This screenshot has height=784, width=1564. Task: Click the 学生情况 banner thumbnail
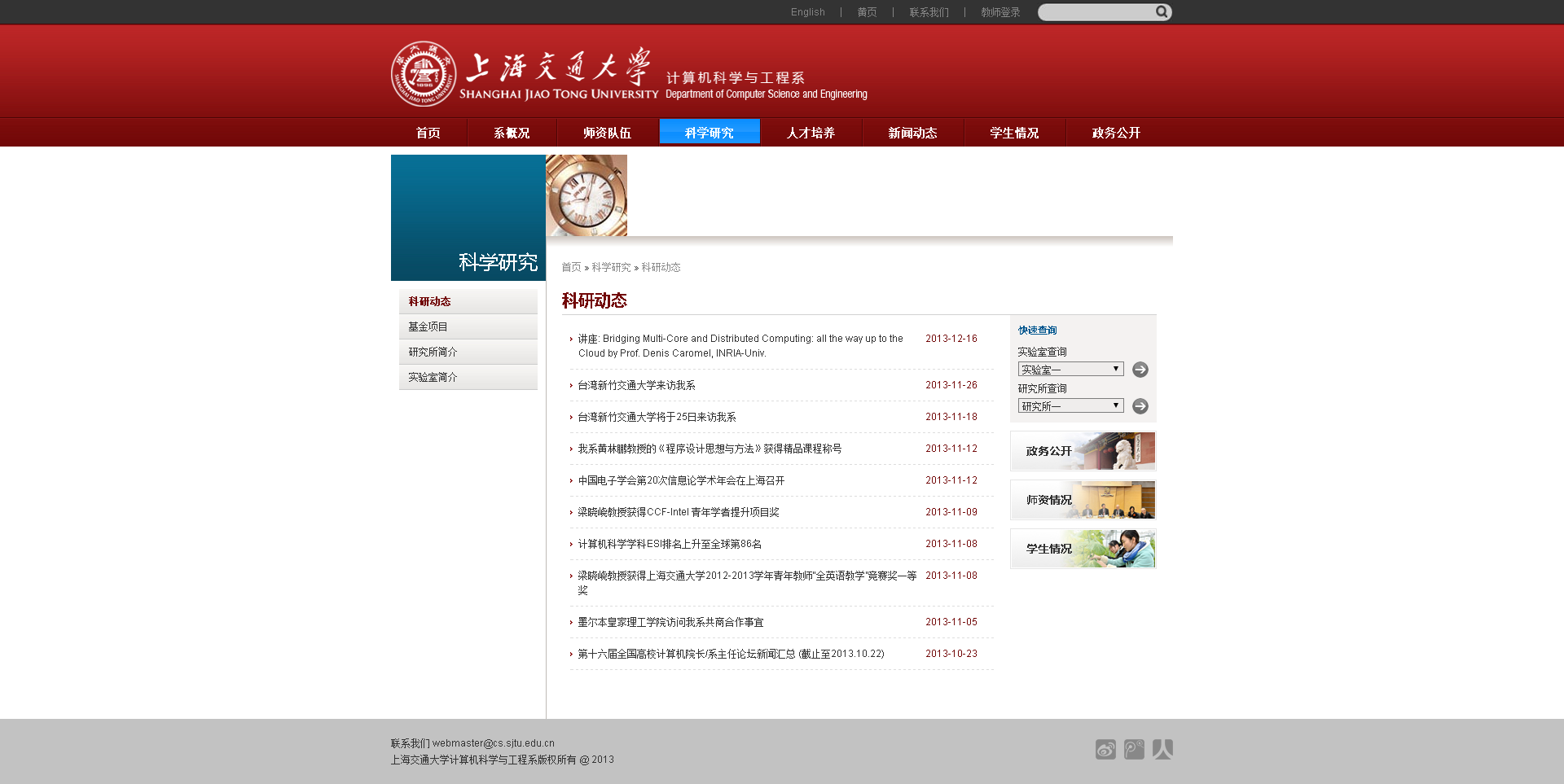tap(1083, 549)
